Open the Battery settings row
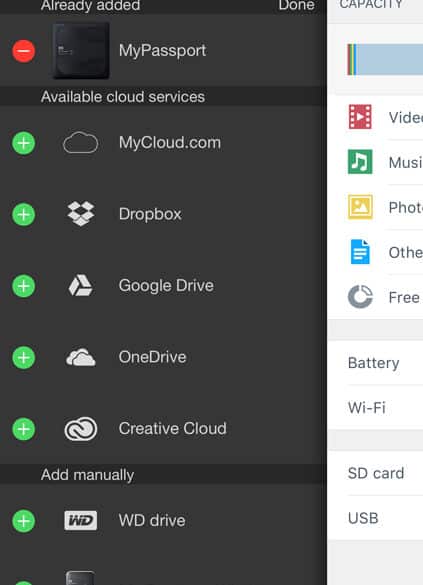This screenshot has height=585, width=423. point(375,363)
